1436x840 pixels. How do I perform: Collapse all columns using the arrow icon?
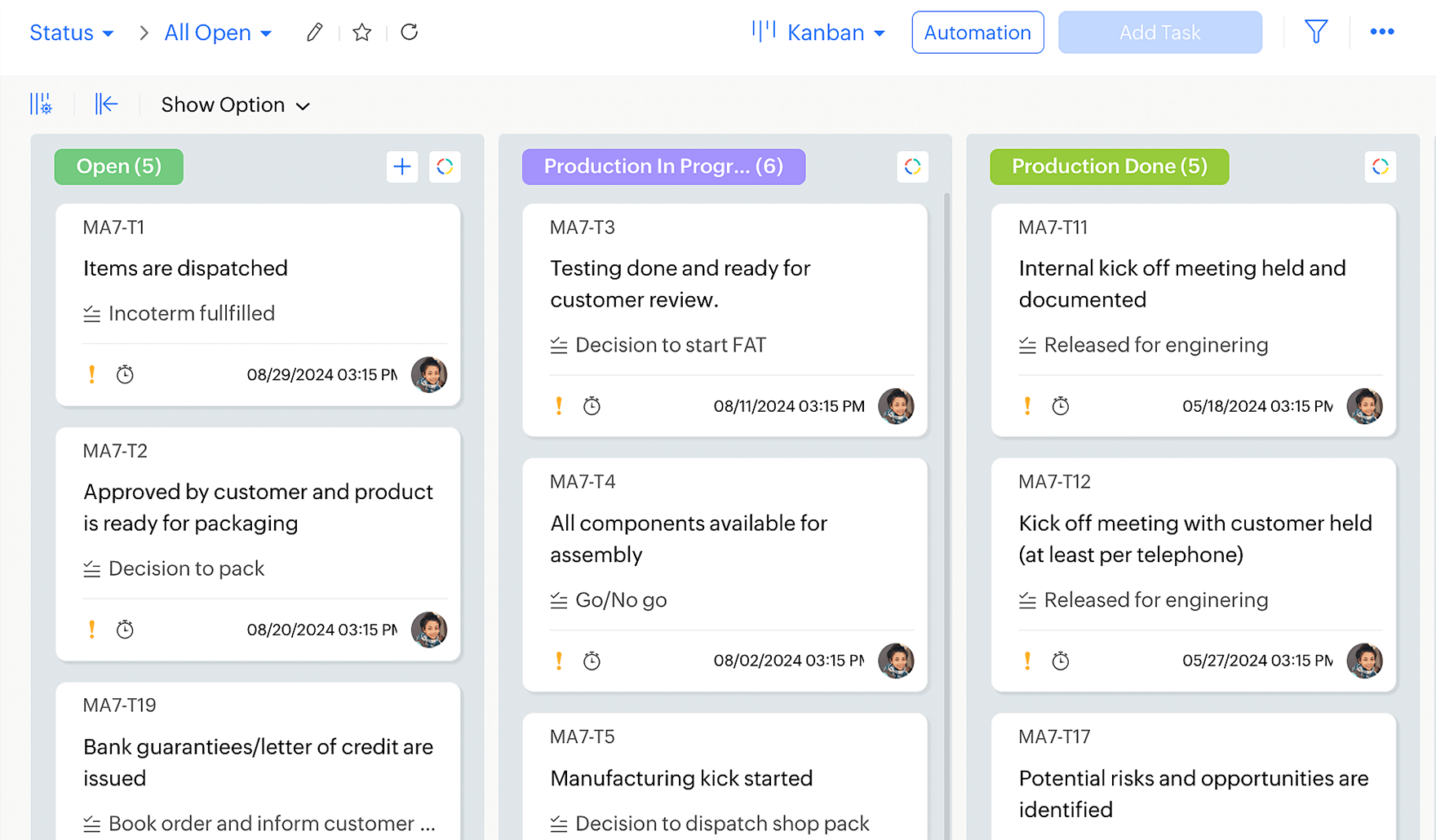106,104
